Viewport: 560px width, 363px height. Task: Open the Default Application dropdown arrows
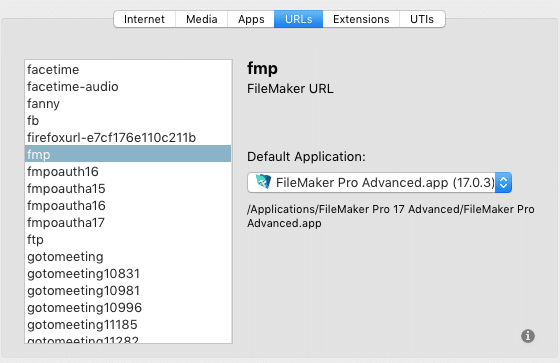(x=504, y=183)
